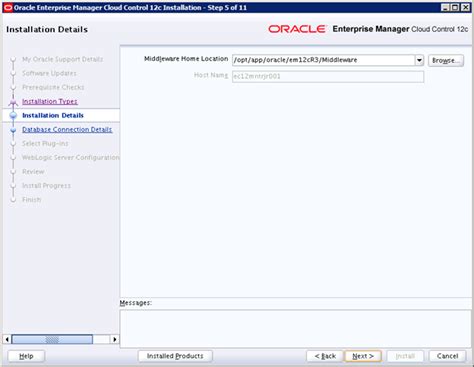Click into the Middleware Home Location path field
The width and height of the screenshot is (474, 367).
(x=323, y=60)
